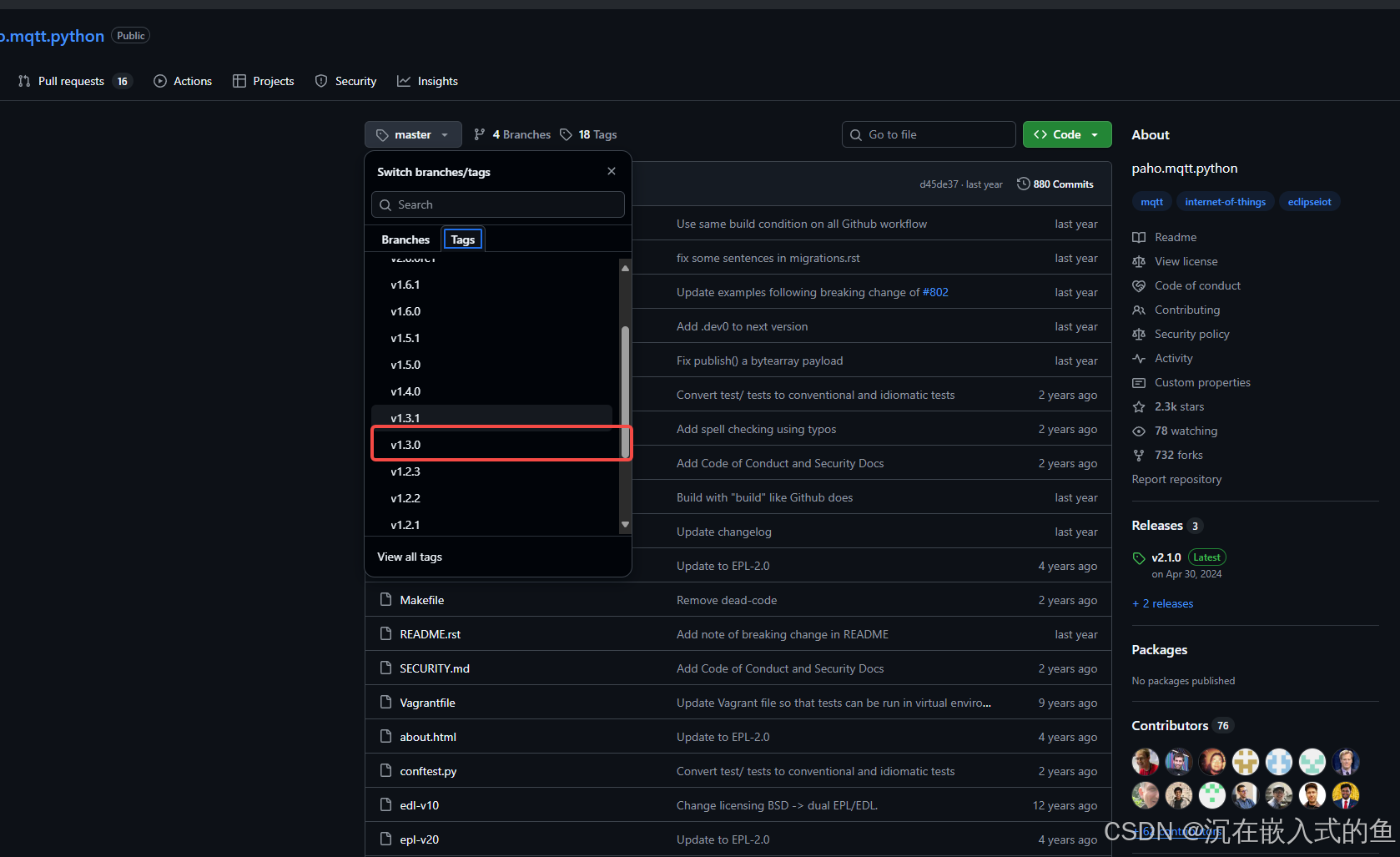Screen dimensions: 1400x857
Task: Click the Go to file search box
Action: coord(928,134)
